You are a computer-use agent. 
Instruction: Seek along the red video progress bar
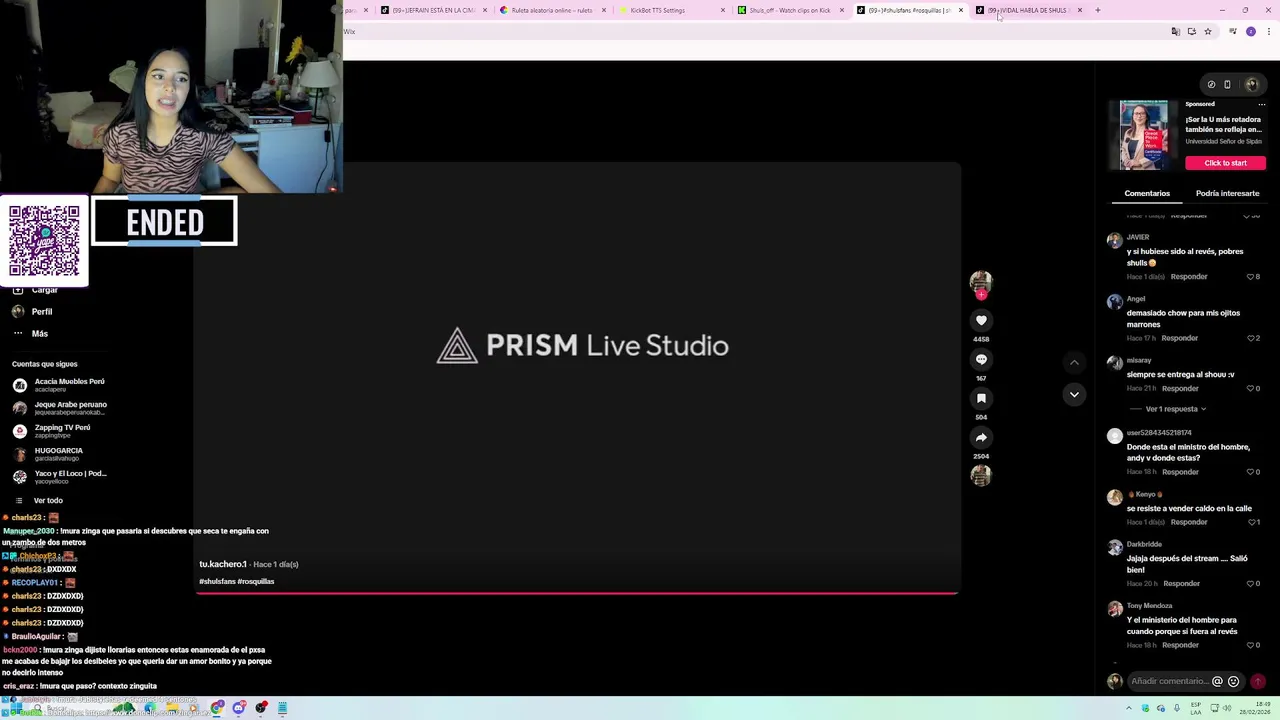click(577, 593)
